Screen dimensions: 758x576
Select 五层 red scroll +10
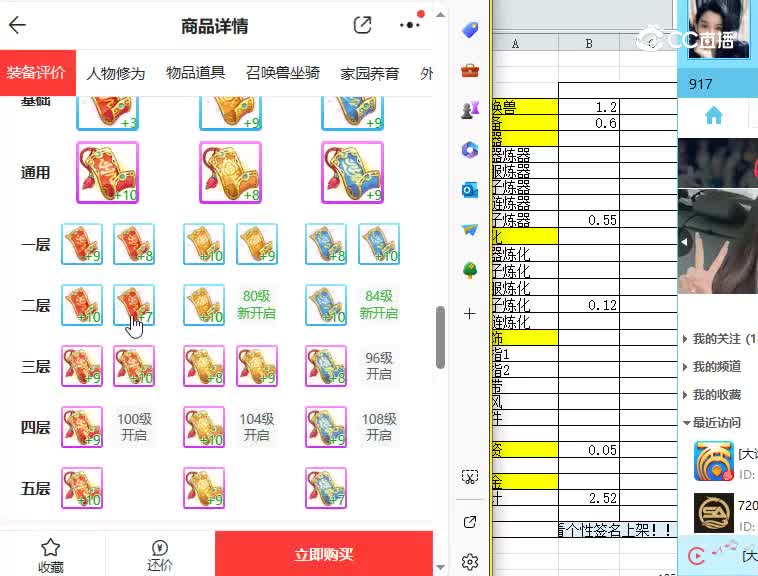[82, 488]
